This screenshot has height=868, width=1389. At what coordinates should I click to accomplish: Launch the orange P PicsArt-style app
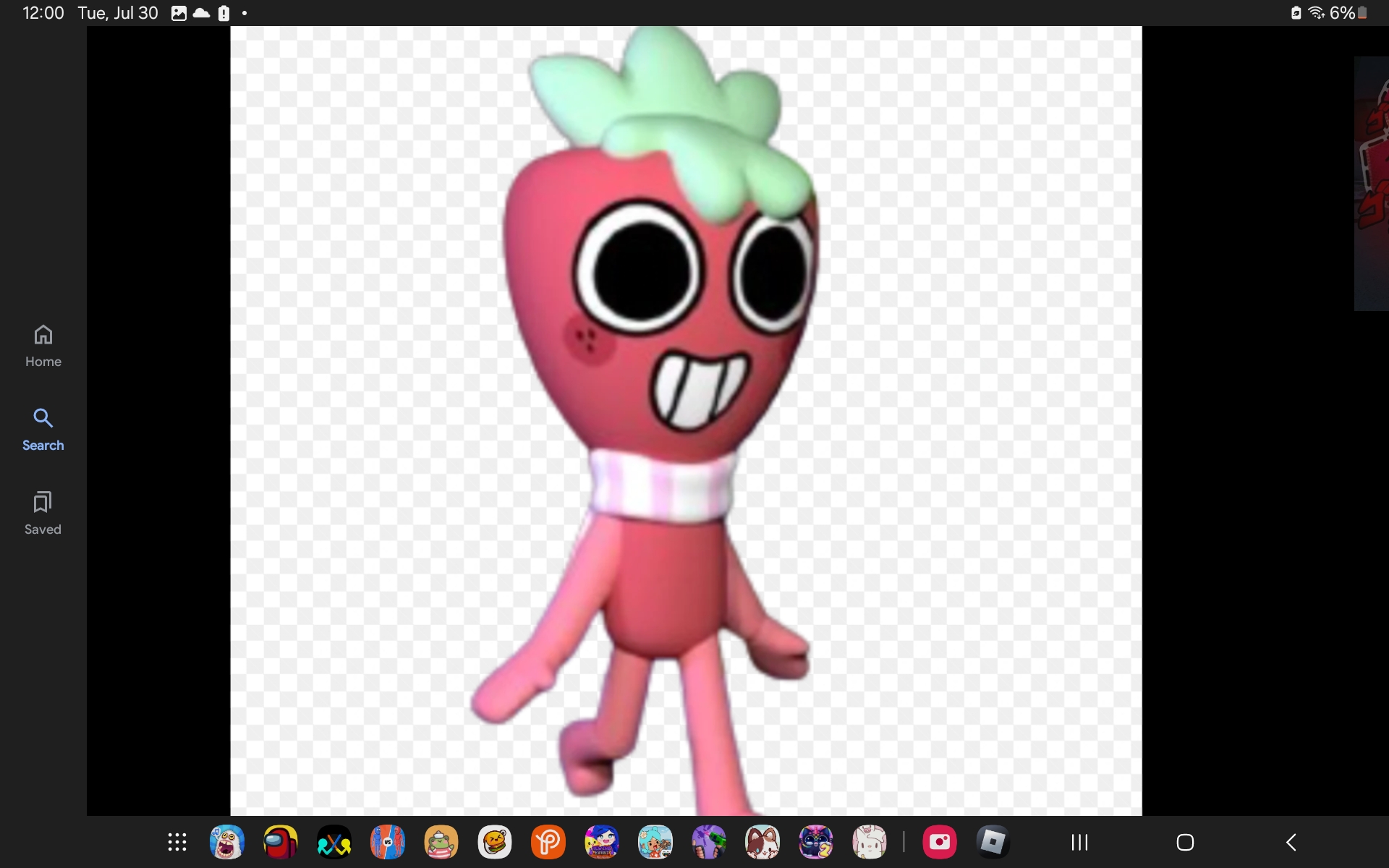[548, 842]
